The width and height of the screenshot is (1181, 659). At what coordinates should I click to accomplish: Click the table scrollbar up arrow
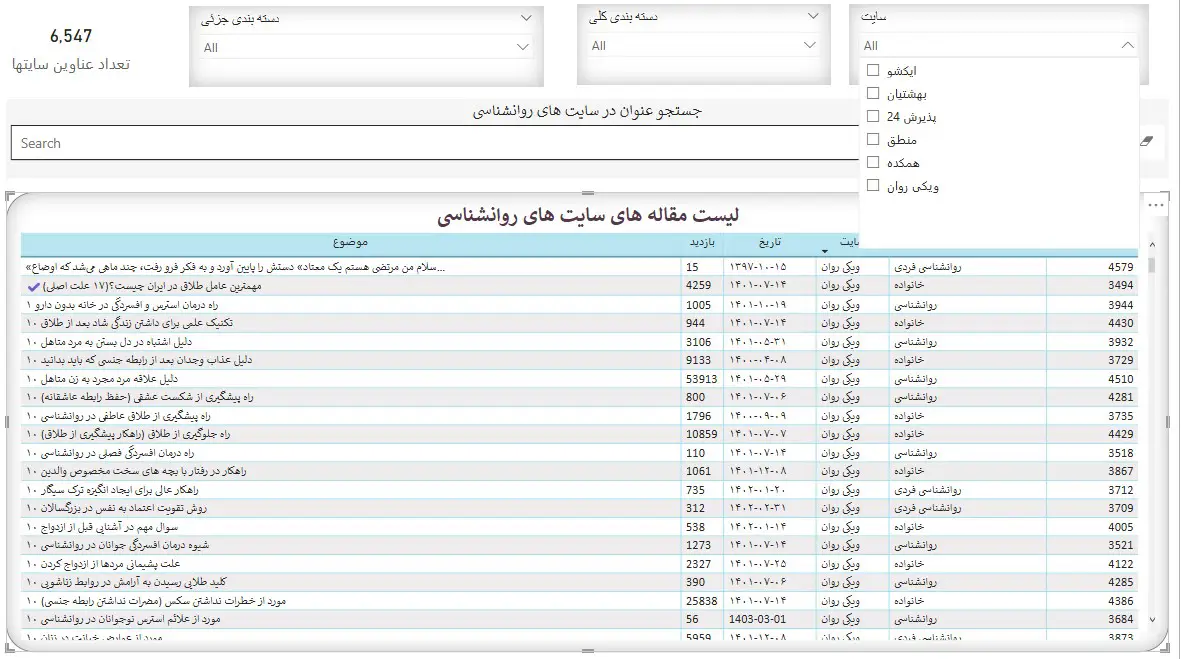coord(1151,244)
